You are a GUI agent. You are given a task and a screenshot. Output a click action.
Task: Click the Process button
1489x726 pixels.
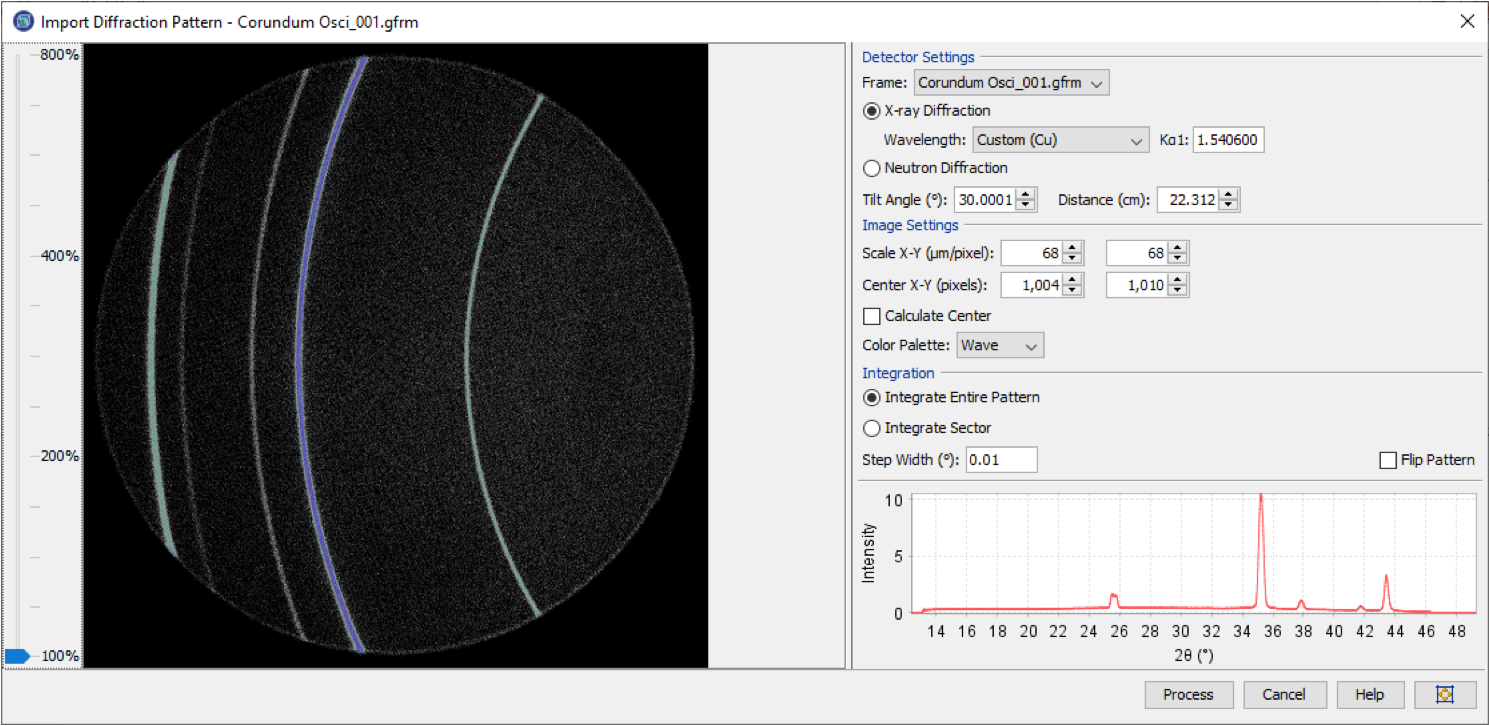pyautogui.click(x=1188, y=694)
